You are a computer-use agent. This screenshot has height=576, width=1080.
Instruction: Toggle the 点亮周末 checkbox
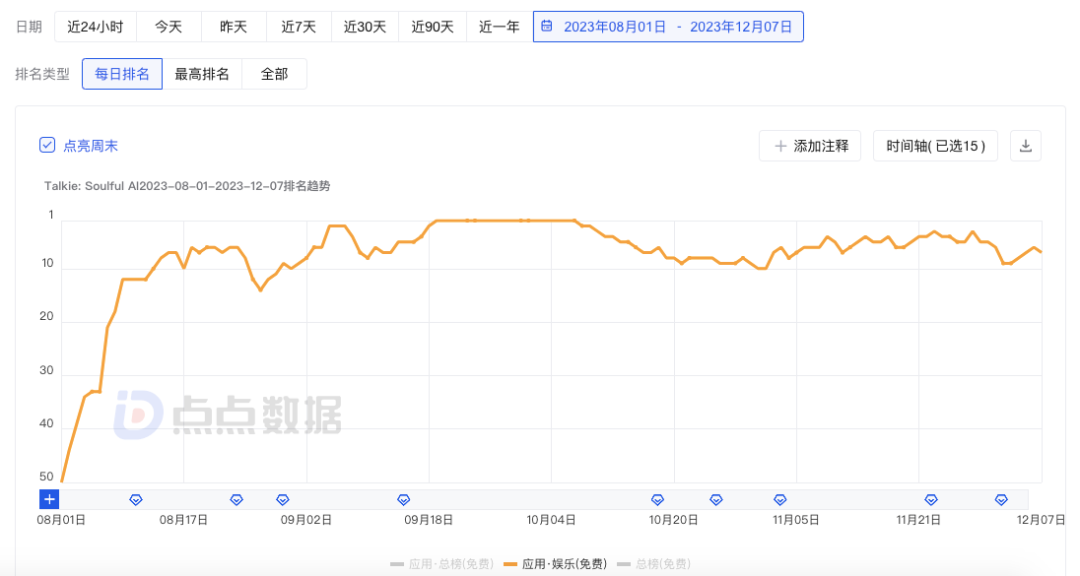click(47, 145)
